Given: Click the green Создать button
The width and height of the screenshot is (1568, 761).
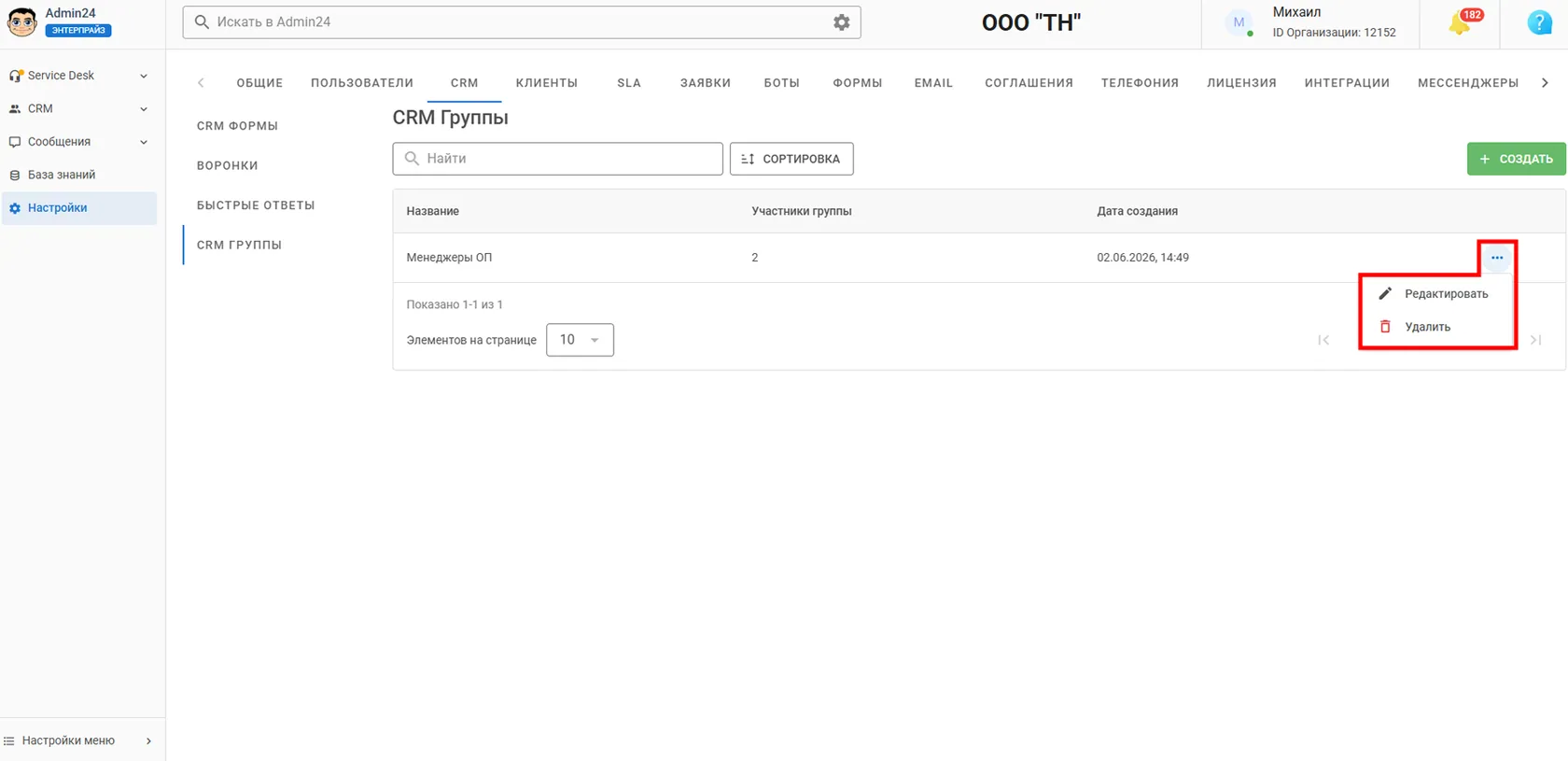Looking at the screenshot, I should 1516,159.
